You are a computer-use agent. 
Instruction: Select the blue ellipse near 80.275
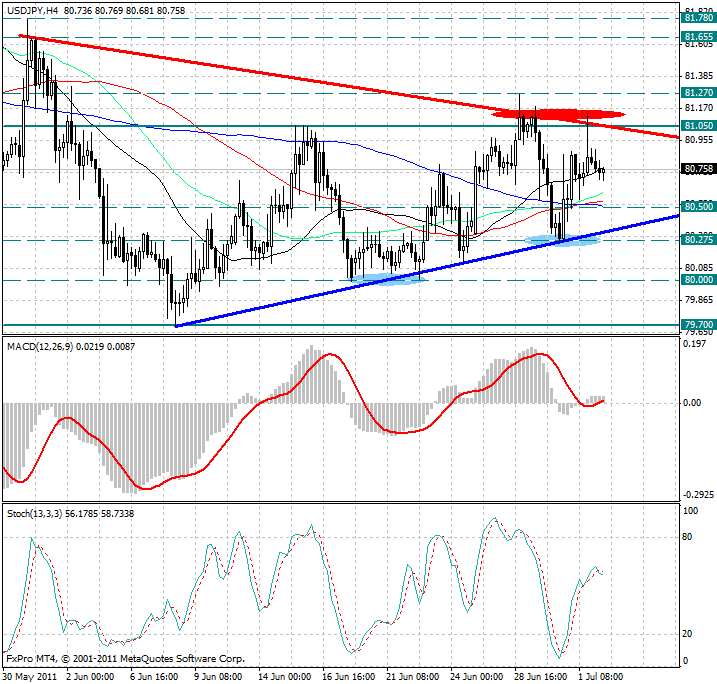(x=562, y=240)
